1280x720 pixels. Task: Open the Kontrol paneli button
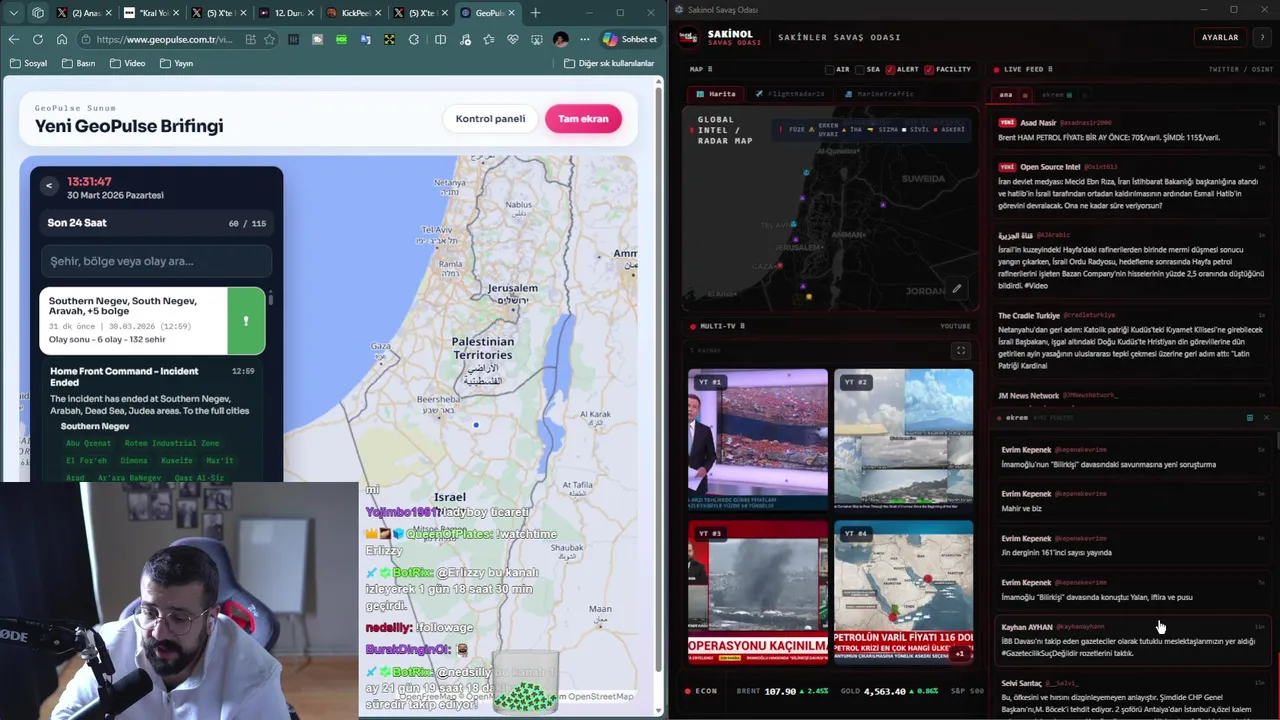coord(490,119)
